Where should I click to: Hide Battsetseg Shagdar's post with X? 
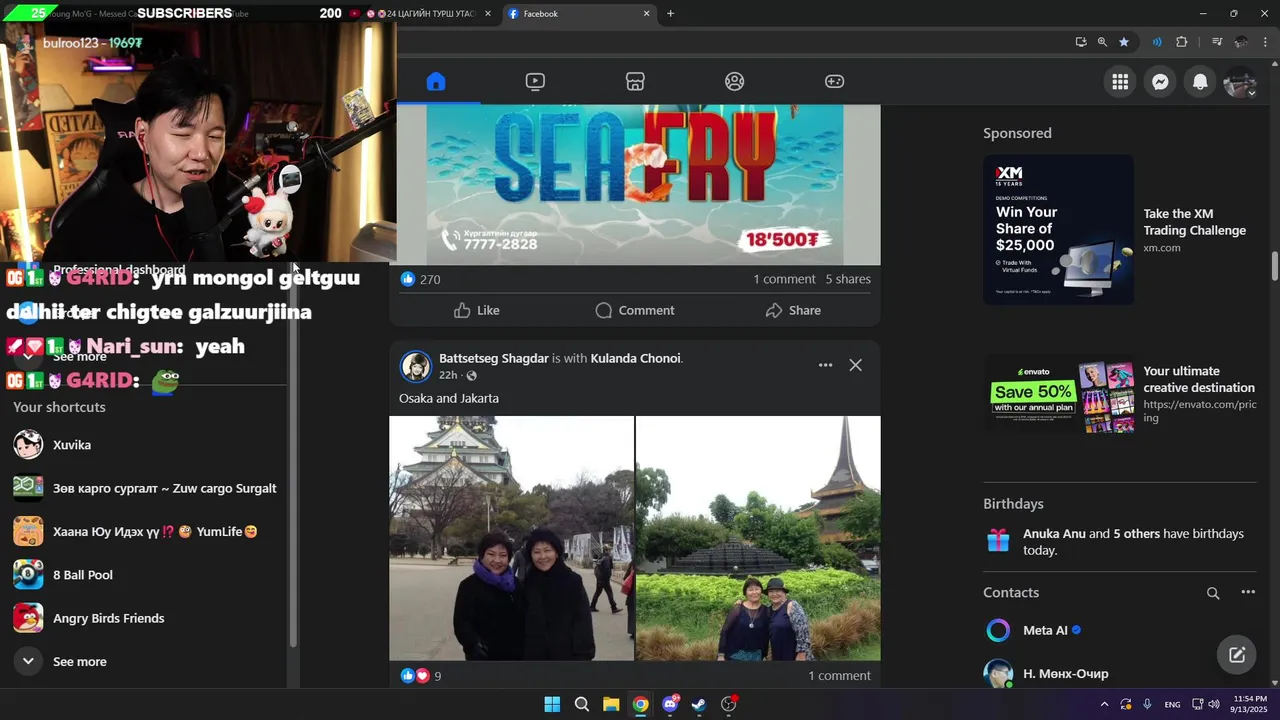(855, 365)
